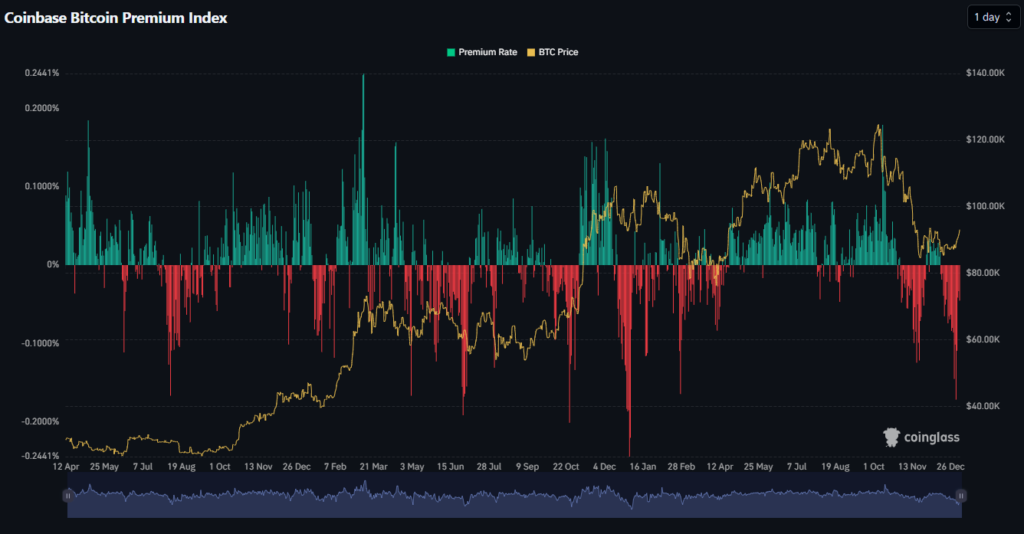Screen dimensions: 1024x534
Task: Toggle the Premium Rate legend series
Action: (x=487, y=52)
